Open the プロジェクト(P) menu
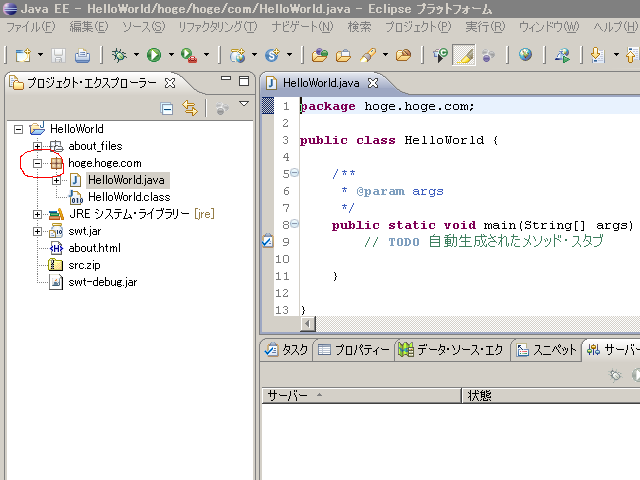The width and height of the screenshot is (640, 480). (x=418, y=27)
